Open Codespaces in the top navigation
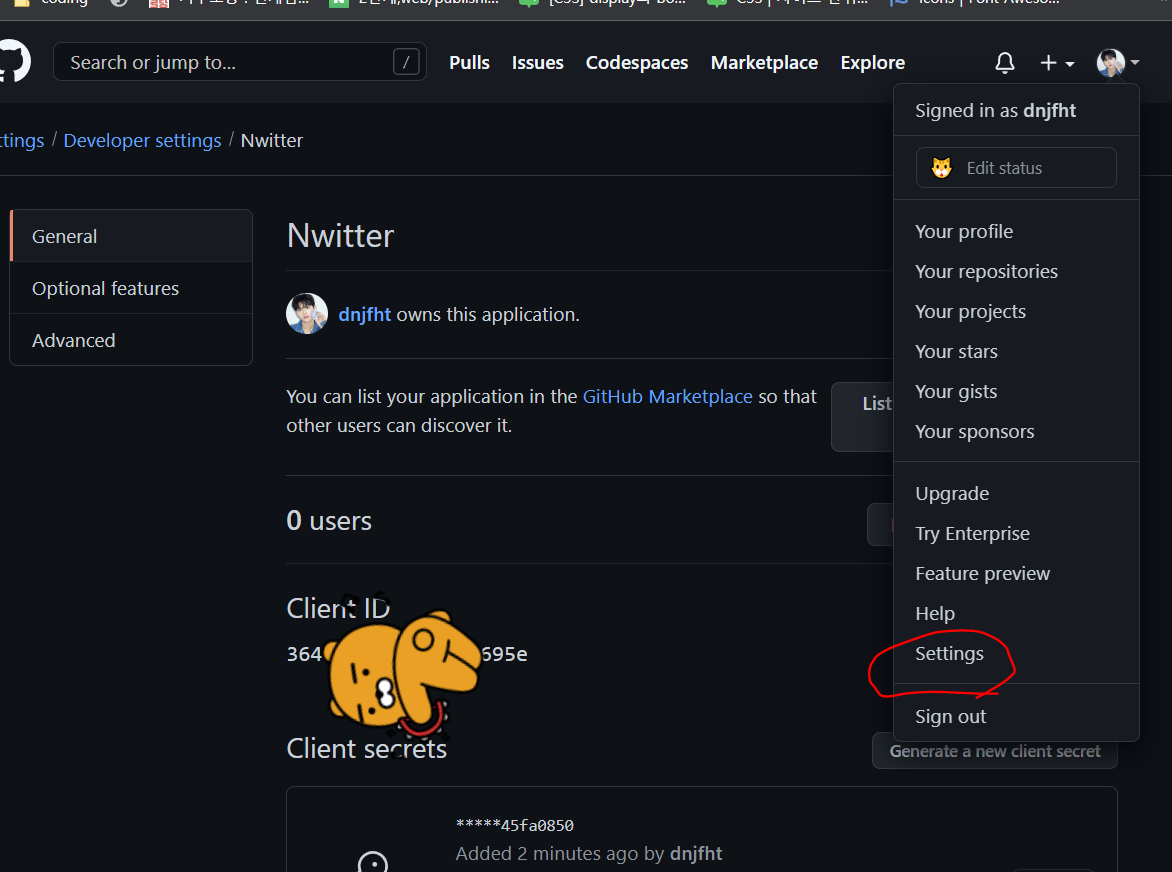This screenshot has width=1172, height=872. [637, 63]
